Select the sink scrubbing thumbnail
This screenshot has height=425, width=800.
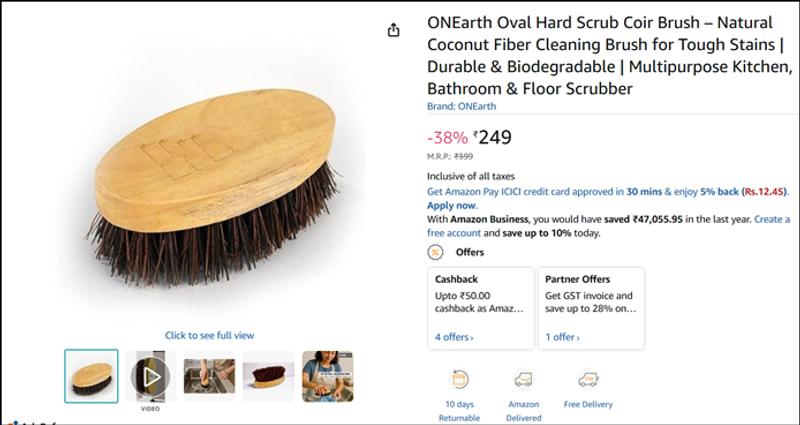(209, 376)
